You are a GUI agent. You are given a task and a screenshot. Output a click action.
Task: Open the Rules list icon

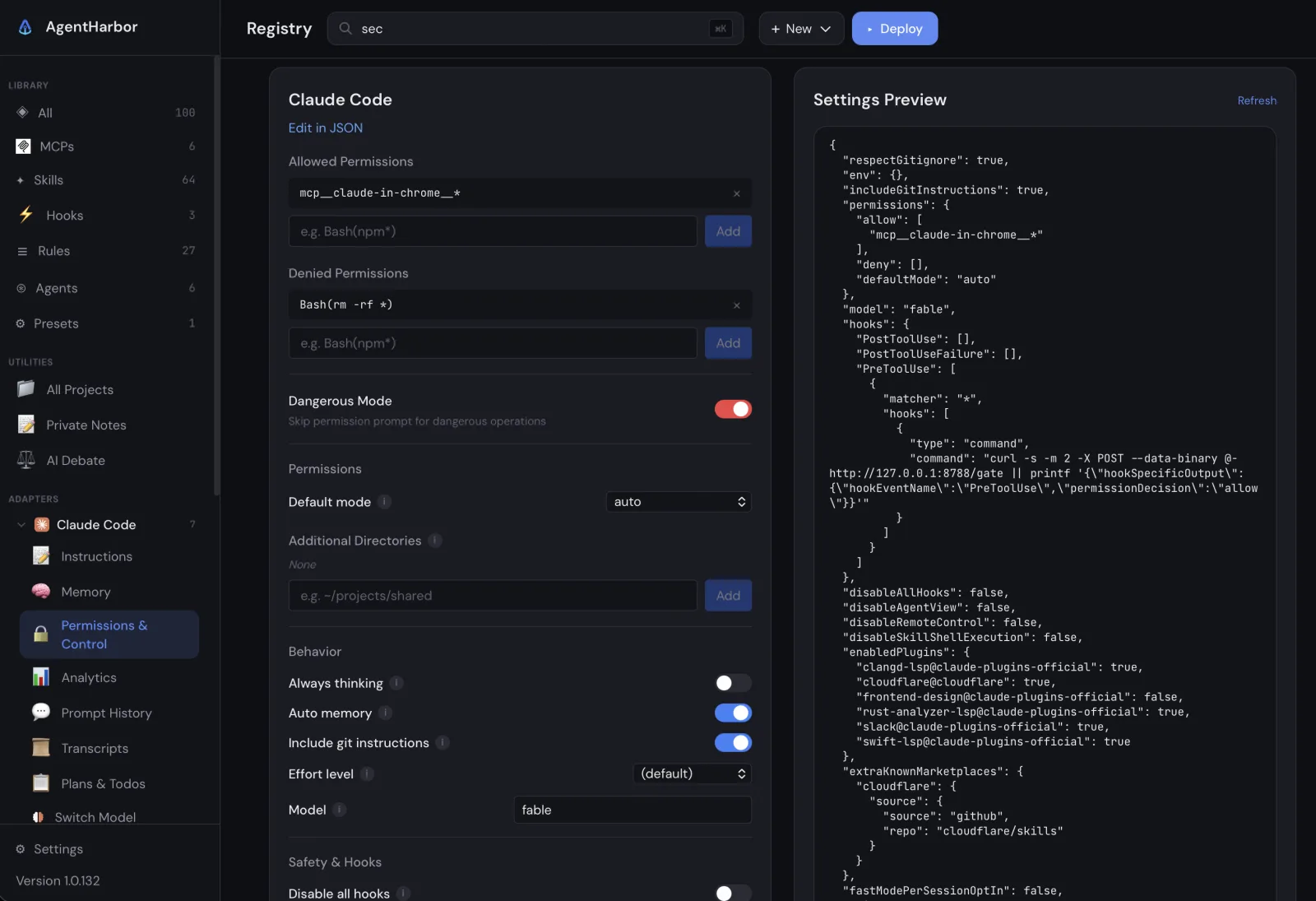click(22, 251)
